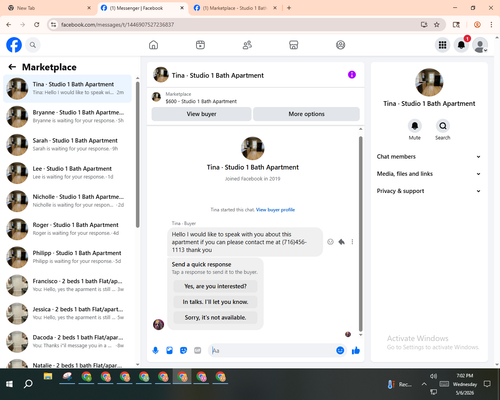The width and height of the screenshot is (500, 400).
Task: Open Nicholle - Studio 1 Bath conversation
Action: [x=67, y=201]
